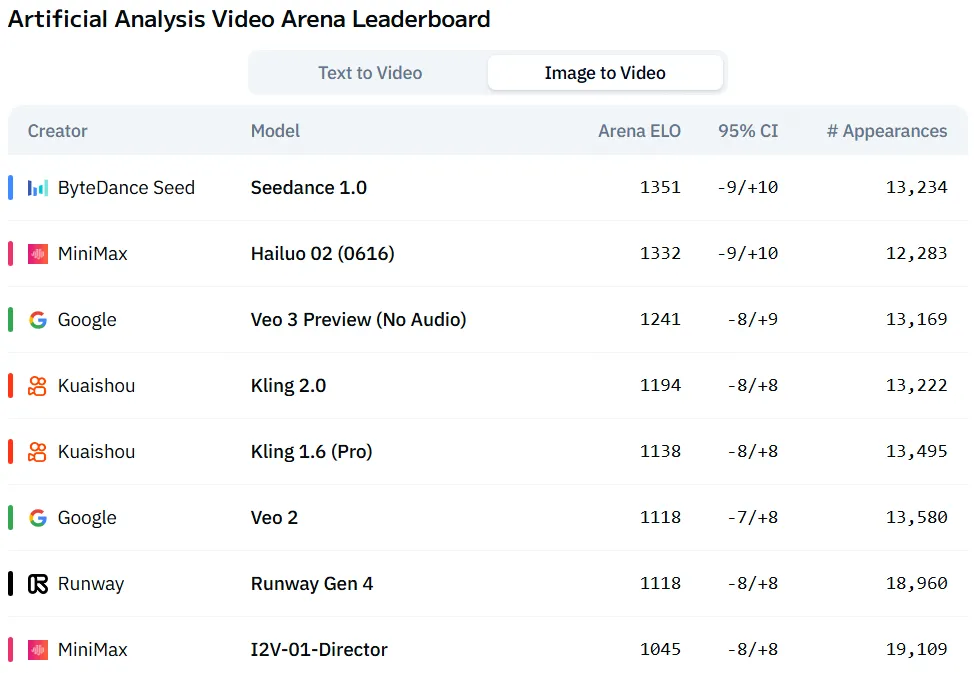Screen dimensions: 974x673
Task: Click the 95% CI column header
Action: click(748, 131)
